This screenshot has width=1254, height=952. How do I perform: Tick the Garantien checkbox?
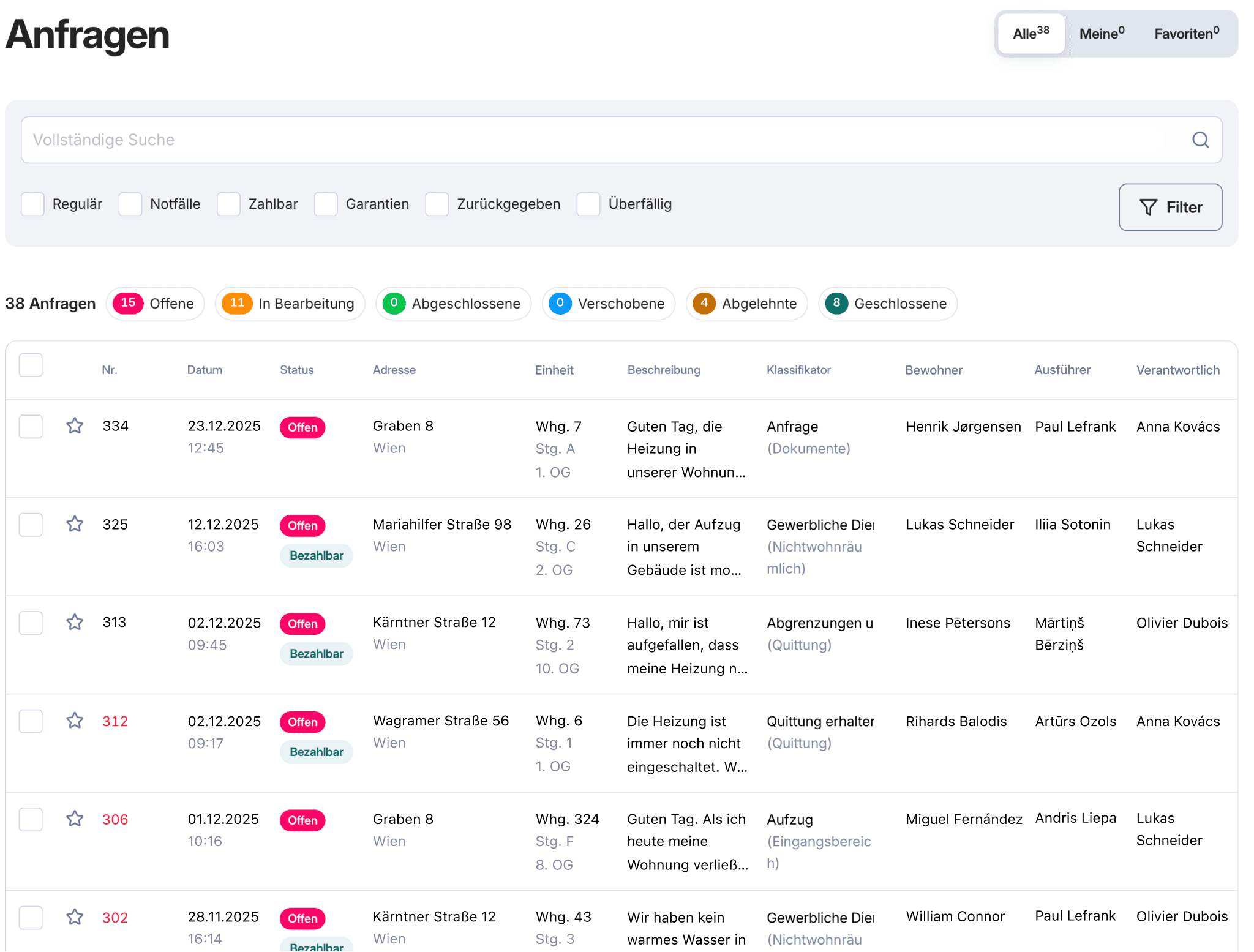click(326, 204)
